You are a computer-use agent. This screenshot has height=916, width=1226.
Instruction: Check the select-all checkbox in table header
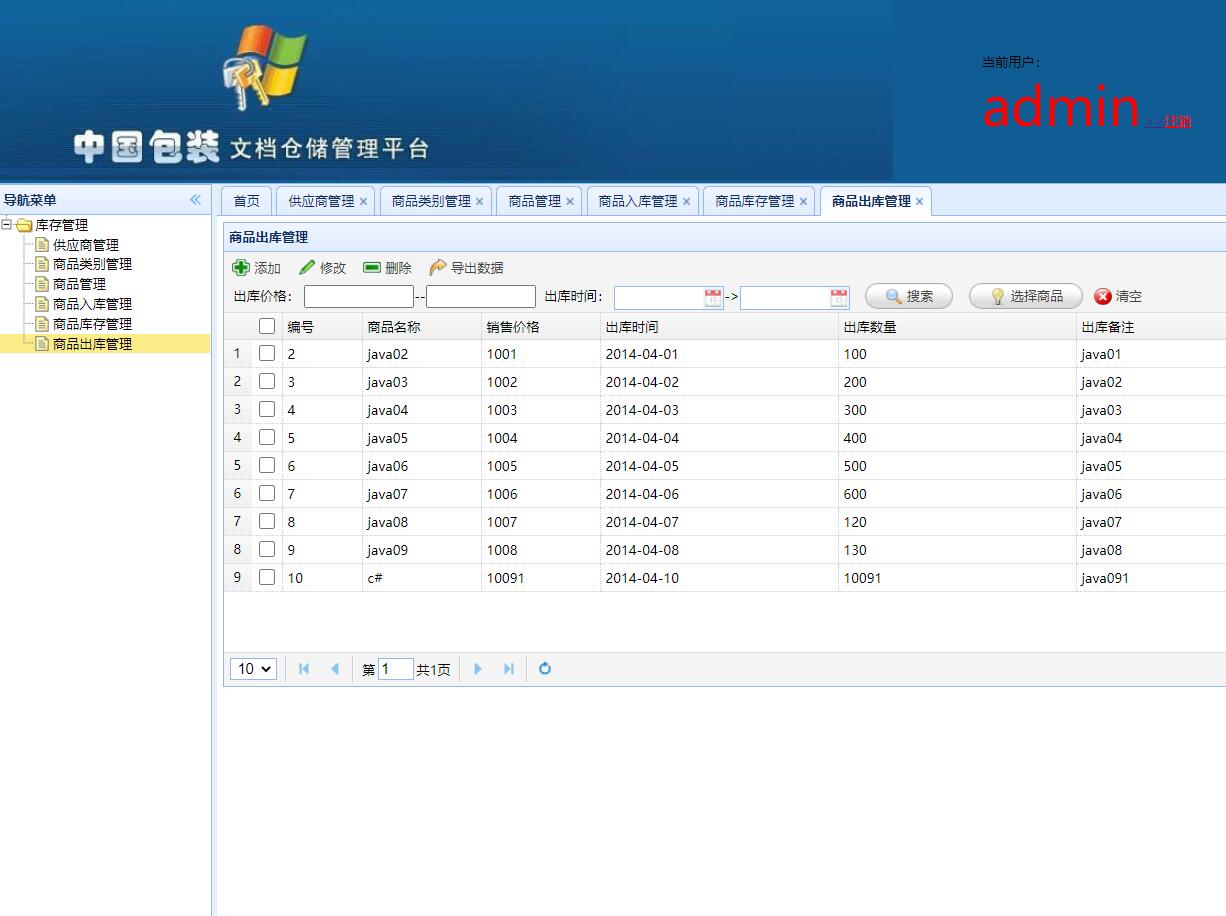(x=267, y=325)
